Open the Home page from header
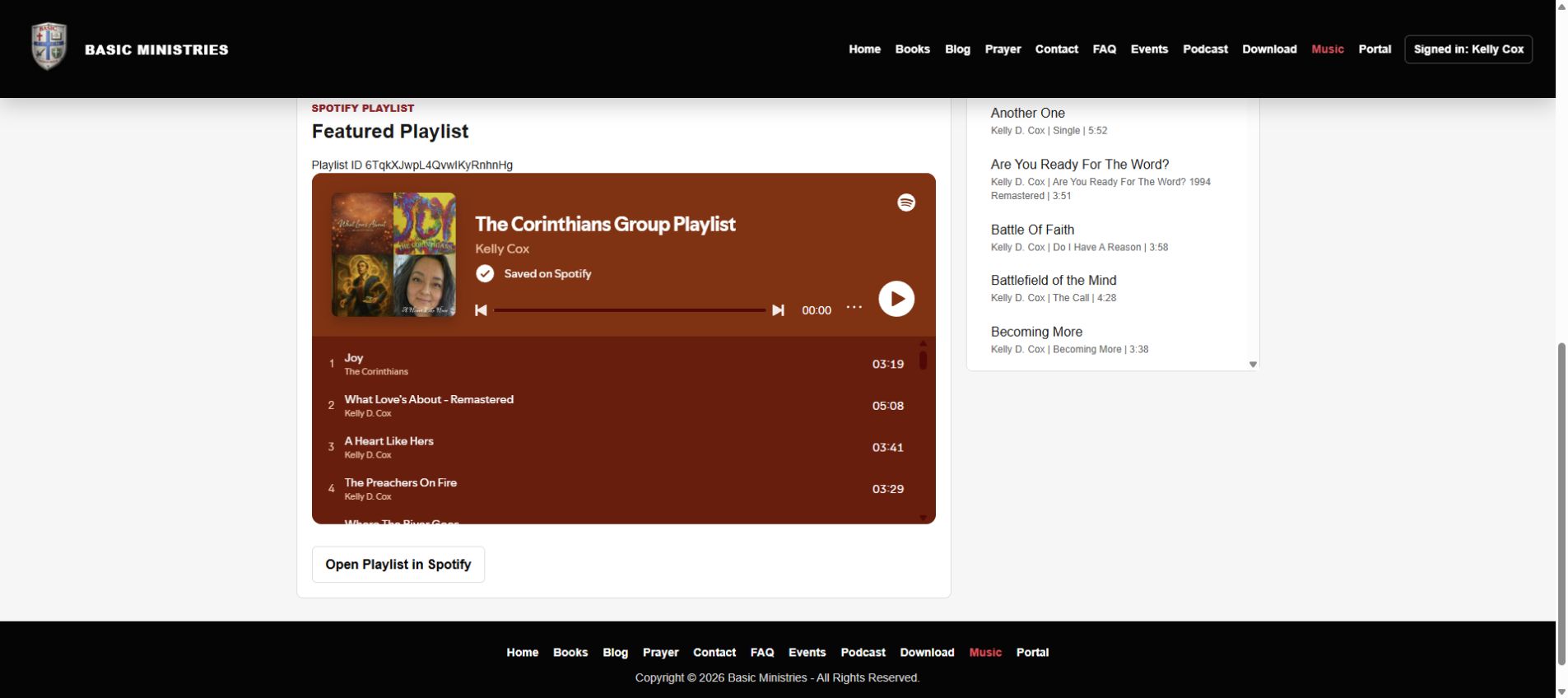The image size is (1568, 698). (x=864, y=49)
